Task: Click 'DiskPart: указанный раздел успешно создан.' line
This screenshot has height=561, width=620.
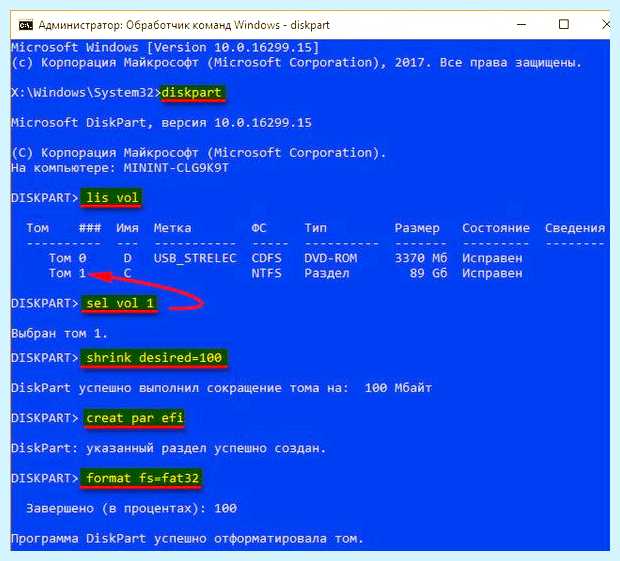Action: pyautogui.click(x=168, y=448)
